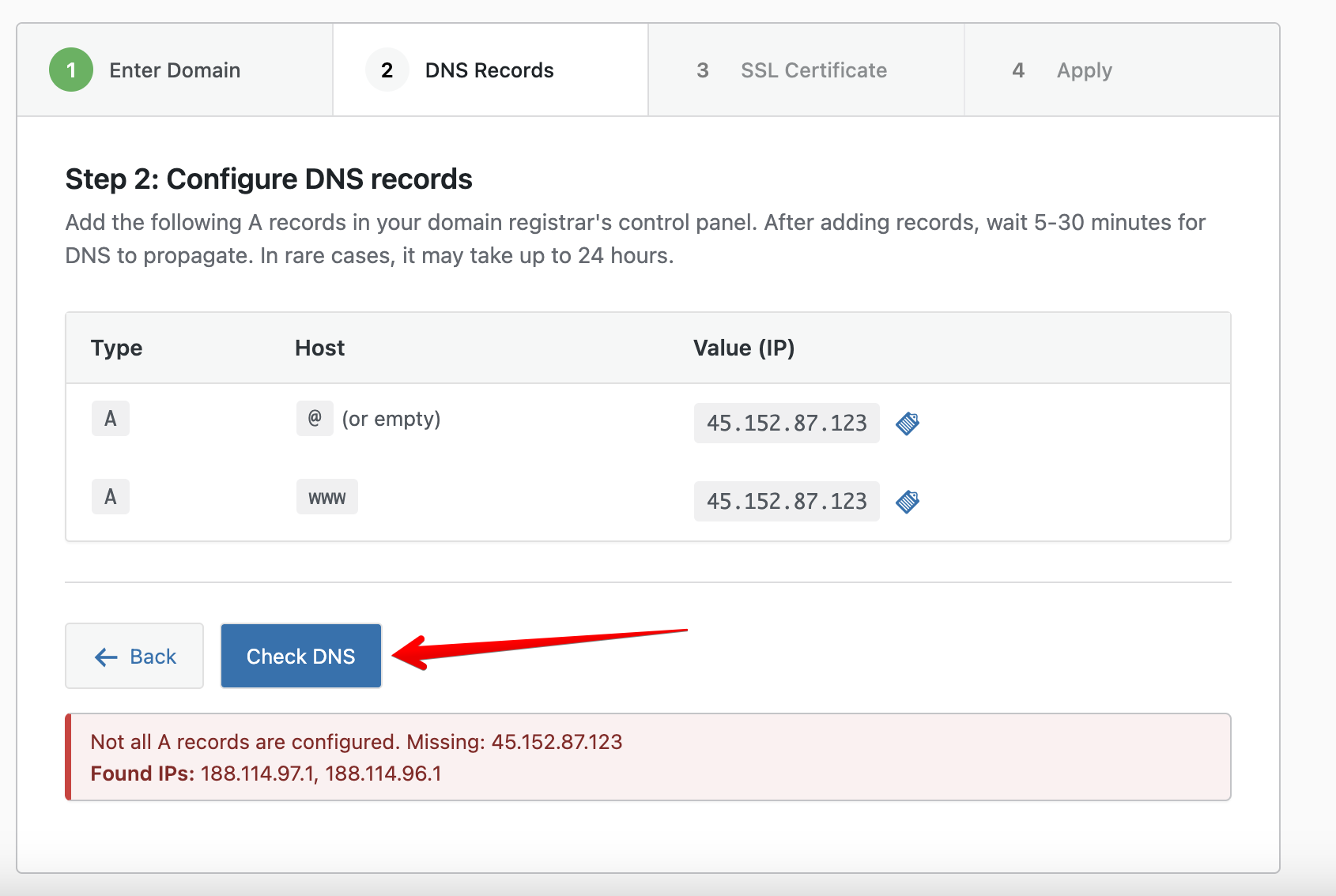Viewport: 1336px width, 896px height.
Task: Click the step 2 number badge
Action: pyautogui.click(x=387, y=70)
